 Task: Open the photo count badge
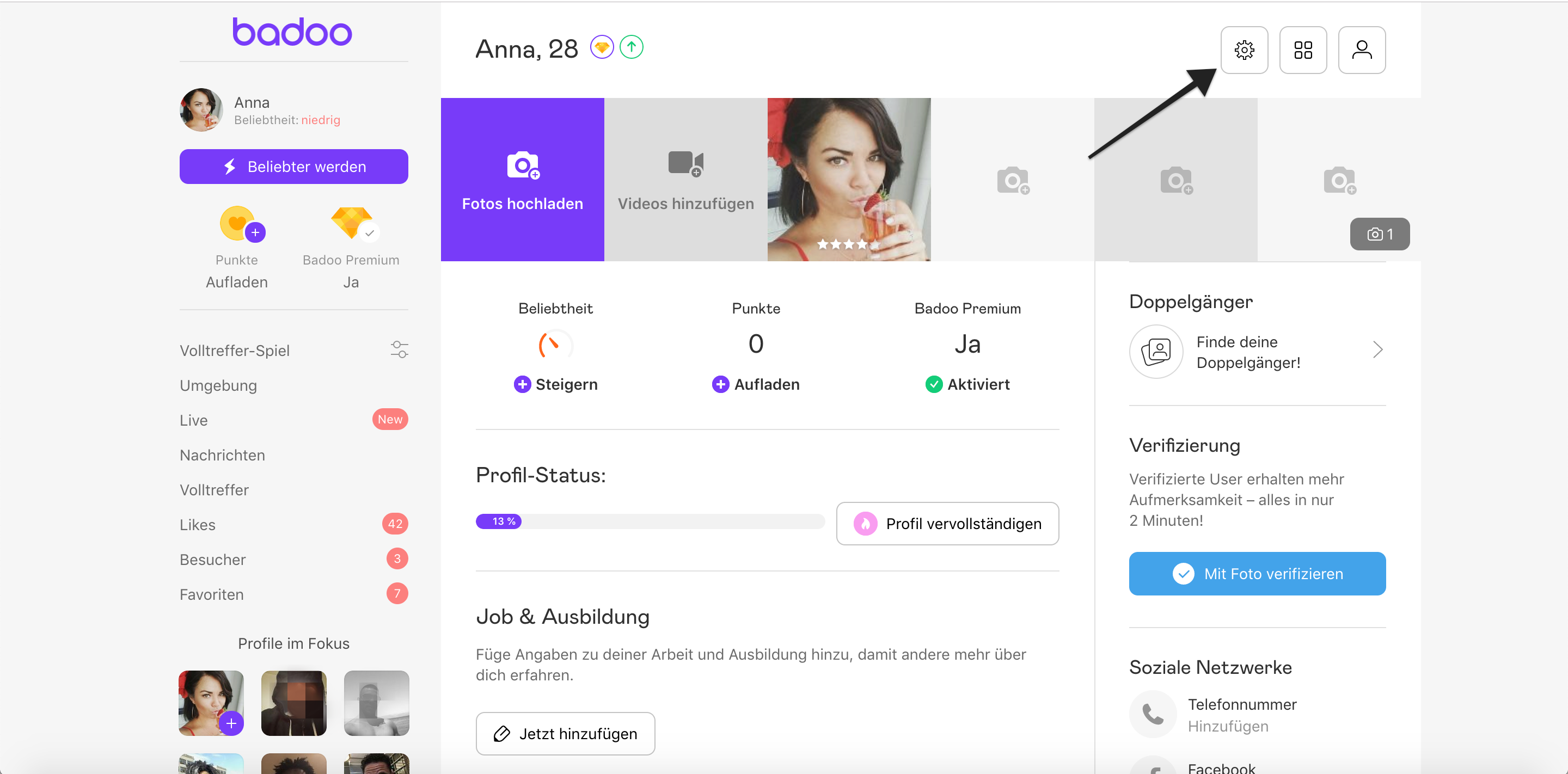coord(1379,234)
